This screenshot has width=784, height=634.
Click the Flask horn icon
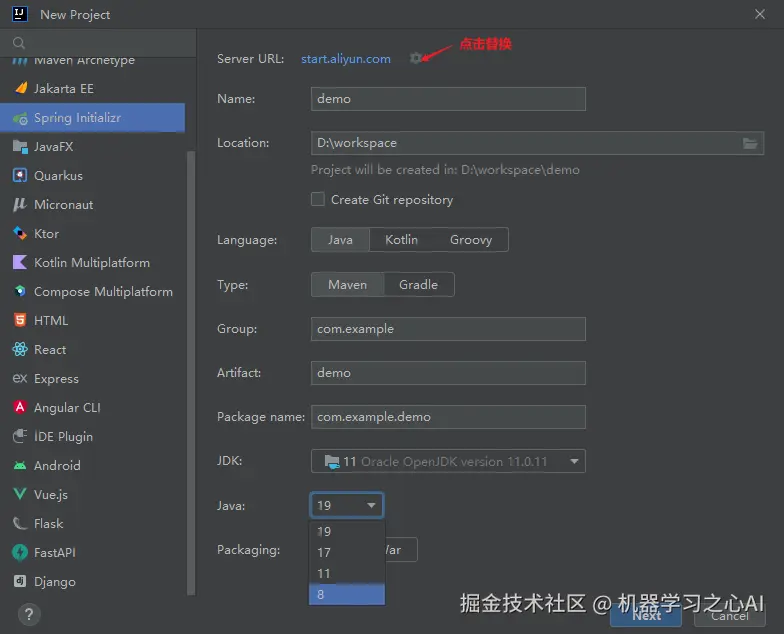(20, 524)
